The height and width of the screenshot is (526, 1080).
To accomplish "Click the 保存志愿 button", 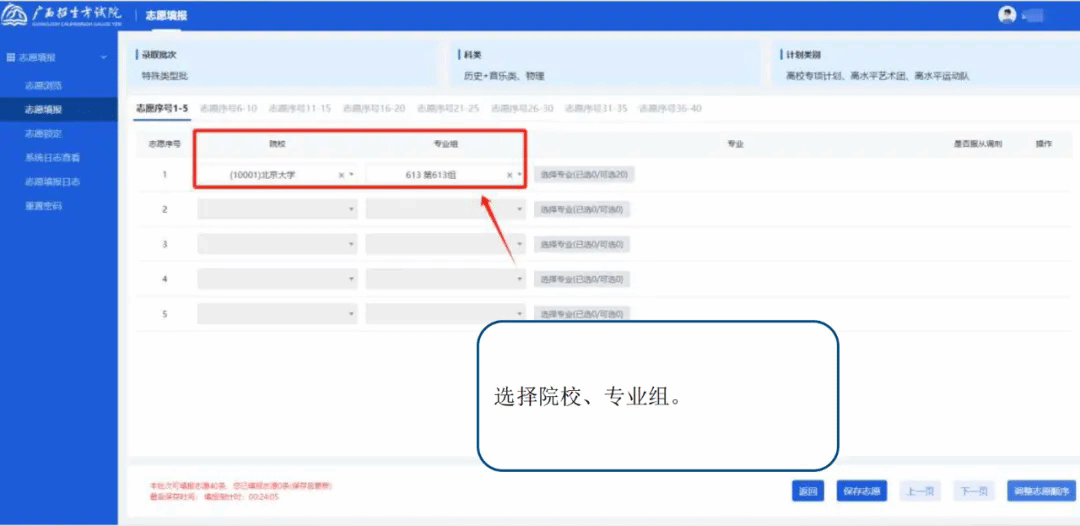I will click(861, 491).
